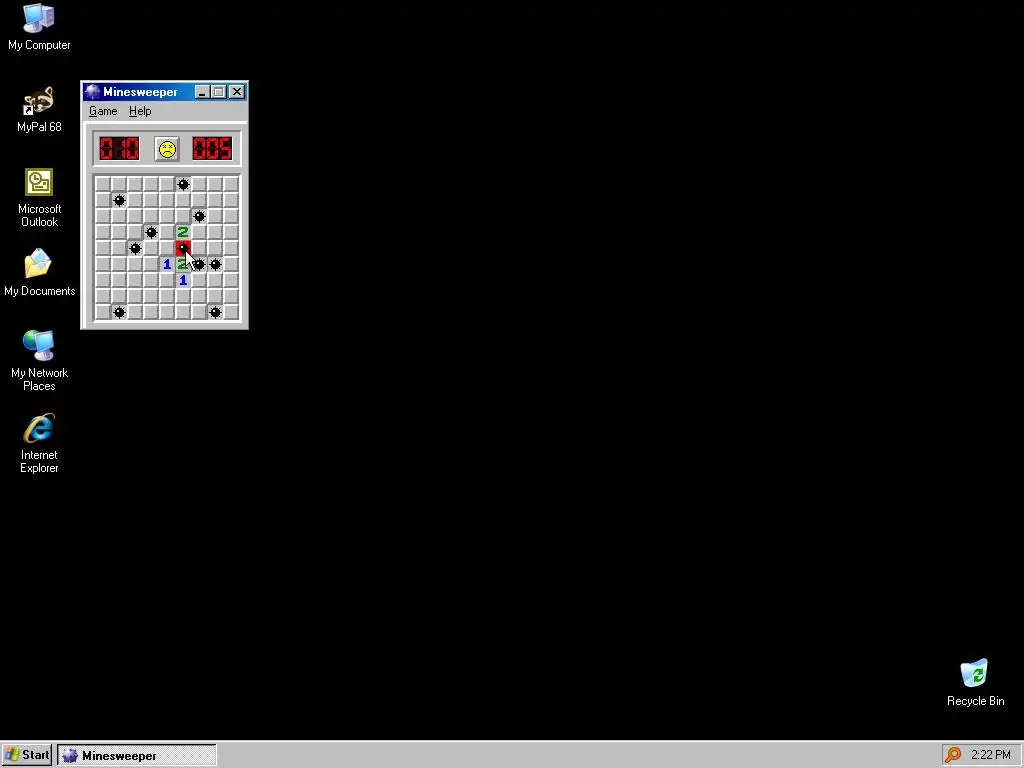Open the My Computer desktop icon
The width and height of the screenshot is (1024, 768).
pos(39,27)
